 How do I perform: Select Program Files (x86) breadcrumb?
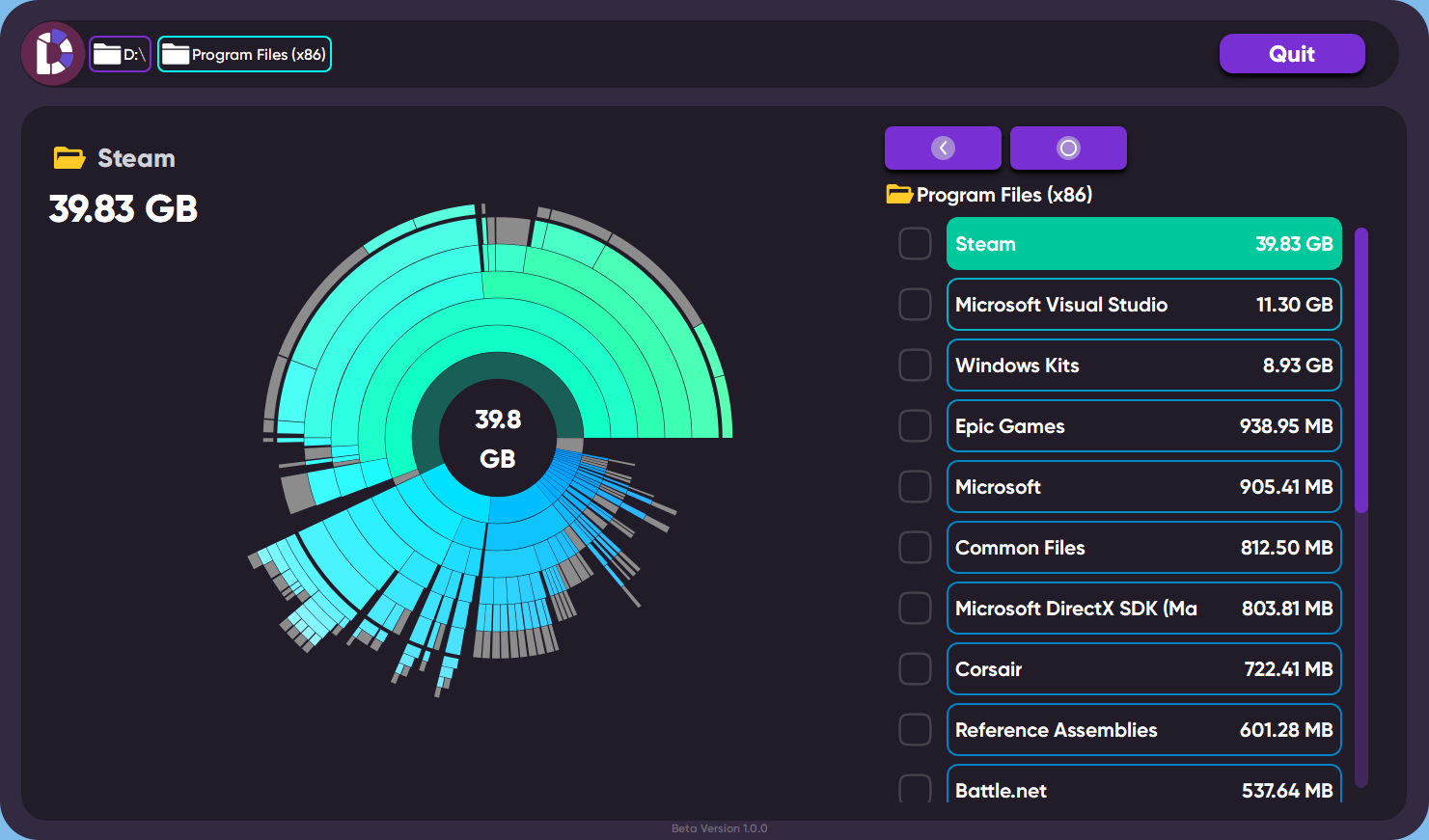pos(244,54)
